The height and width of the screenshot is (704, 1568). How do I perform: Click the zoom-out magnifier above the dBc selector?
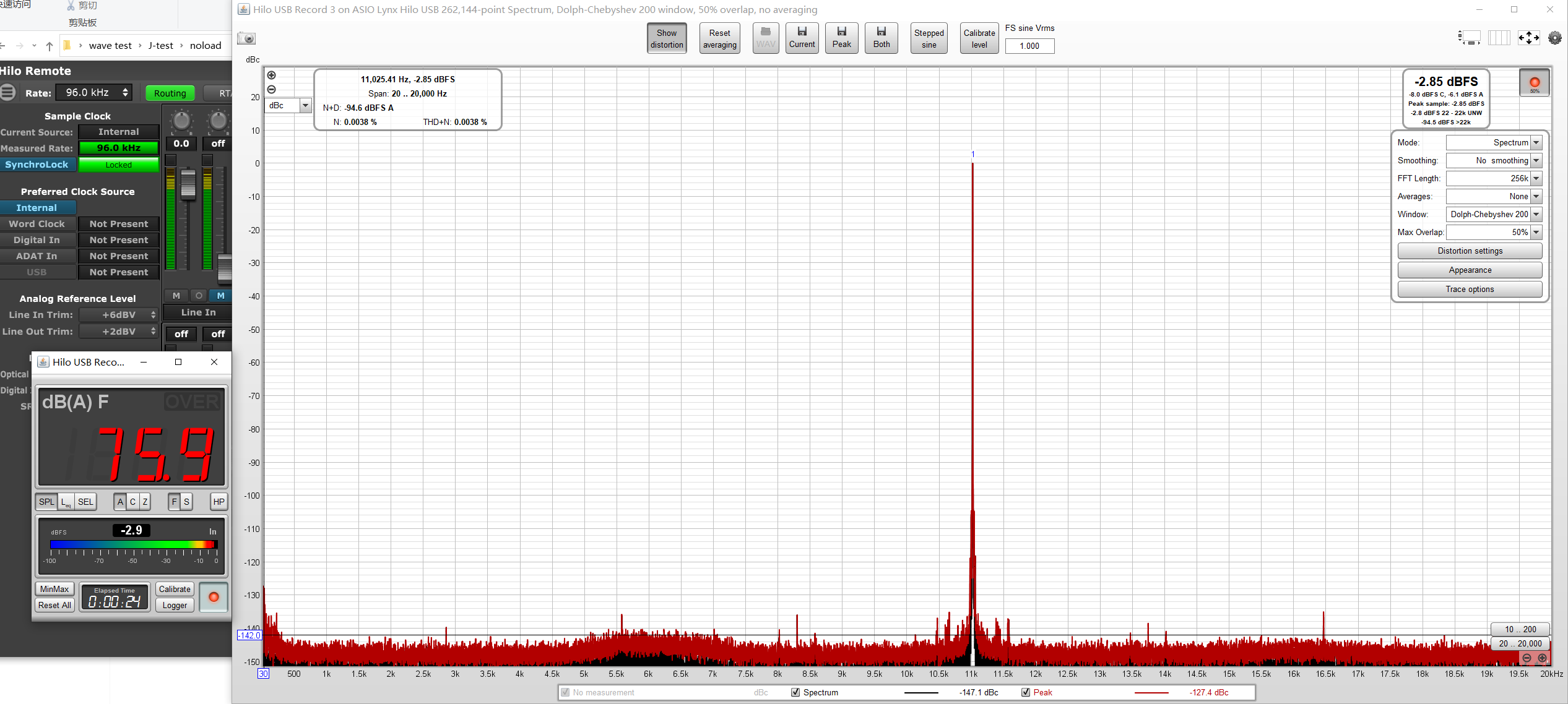tap(271, 90)
